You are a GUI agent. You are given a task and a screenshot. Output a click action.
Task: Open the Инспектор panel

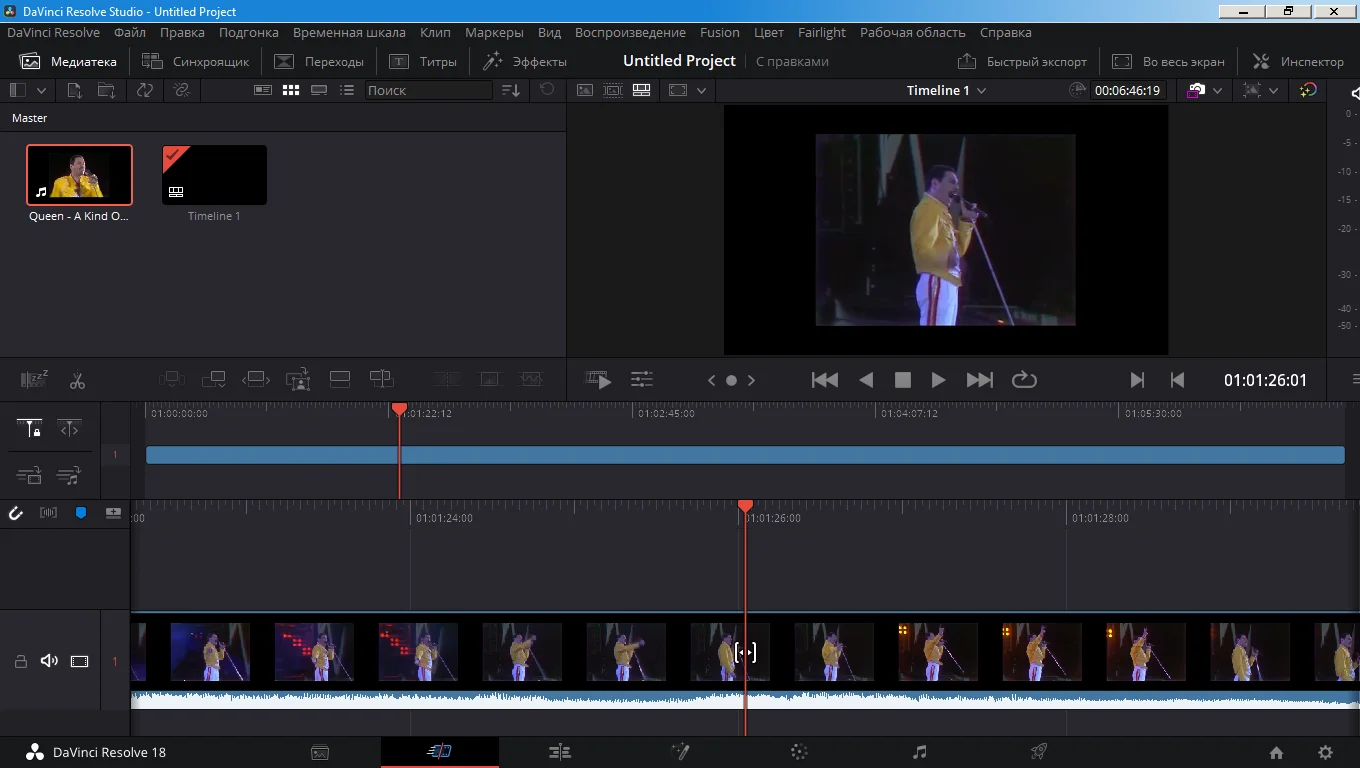coord(1298,61)
